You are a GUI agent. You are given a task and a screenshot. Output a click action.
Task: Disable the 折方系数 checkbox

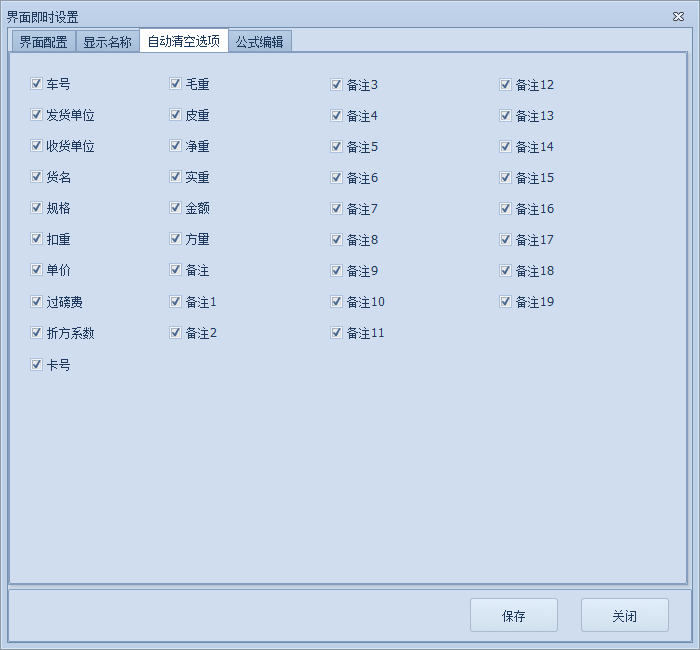[x=36, y=333]
